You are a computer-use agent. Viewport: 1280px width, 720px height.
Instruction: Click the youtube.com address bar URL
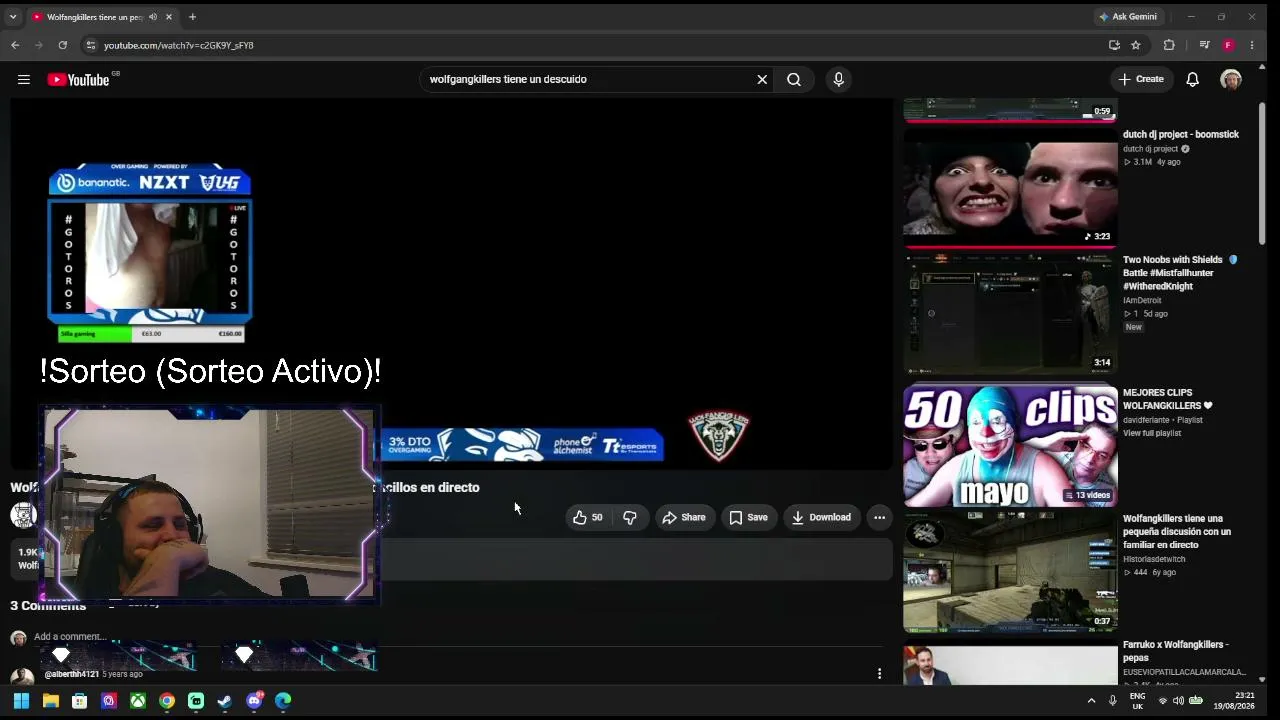tap(179, 45)
